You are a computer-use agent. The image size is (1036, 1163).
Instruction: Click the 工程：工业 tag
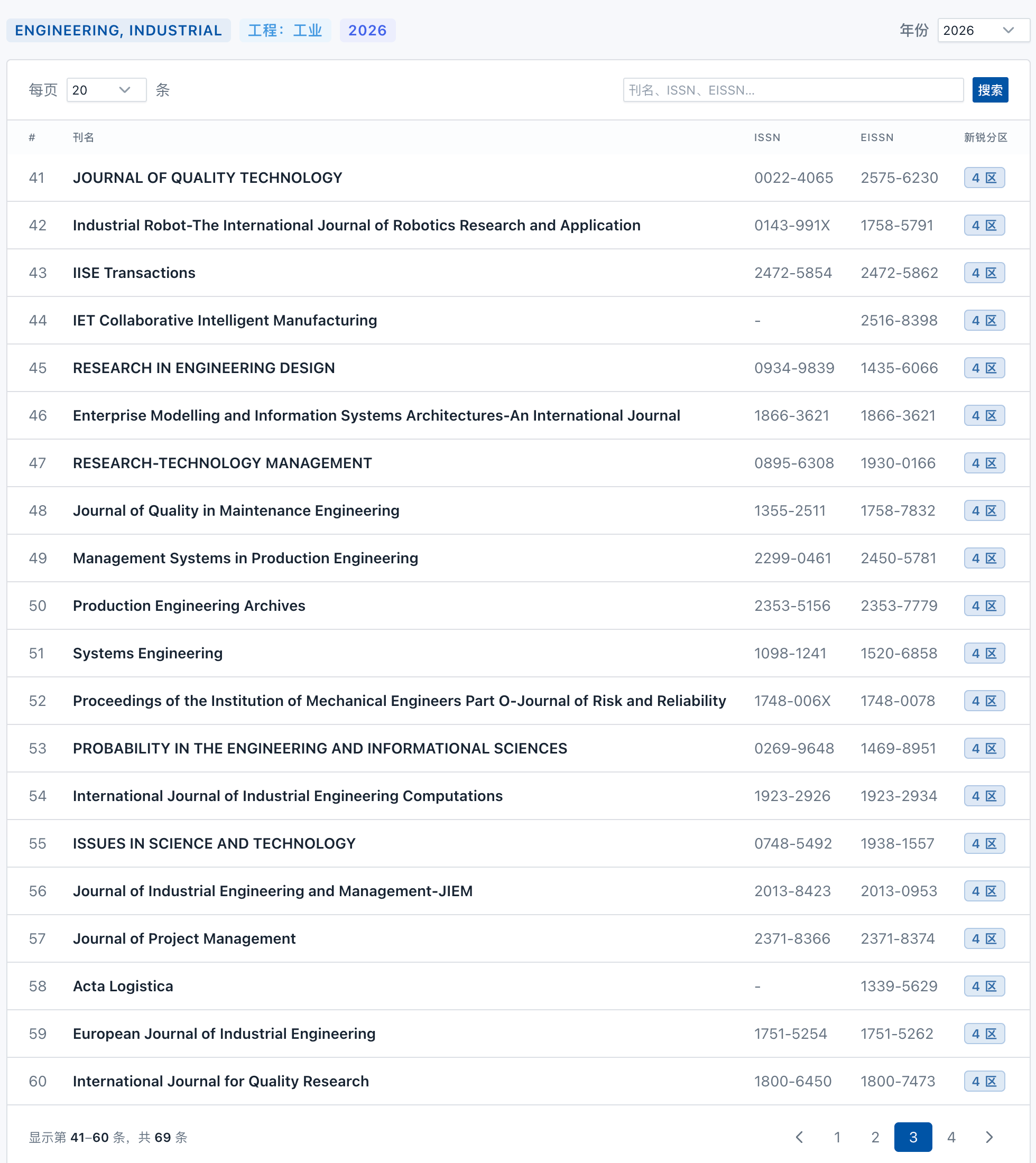285,30
